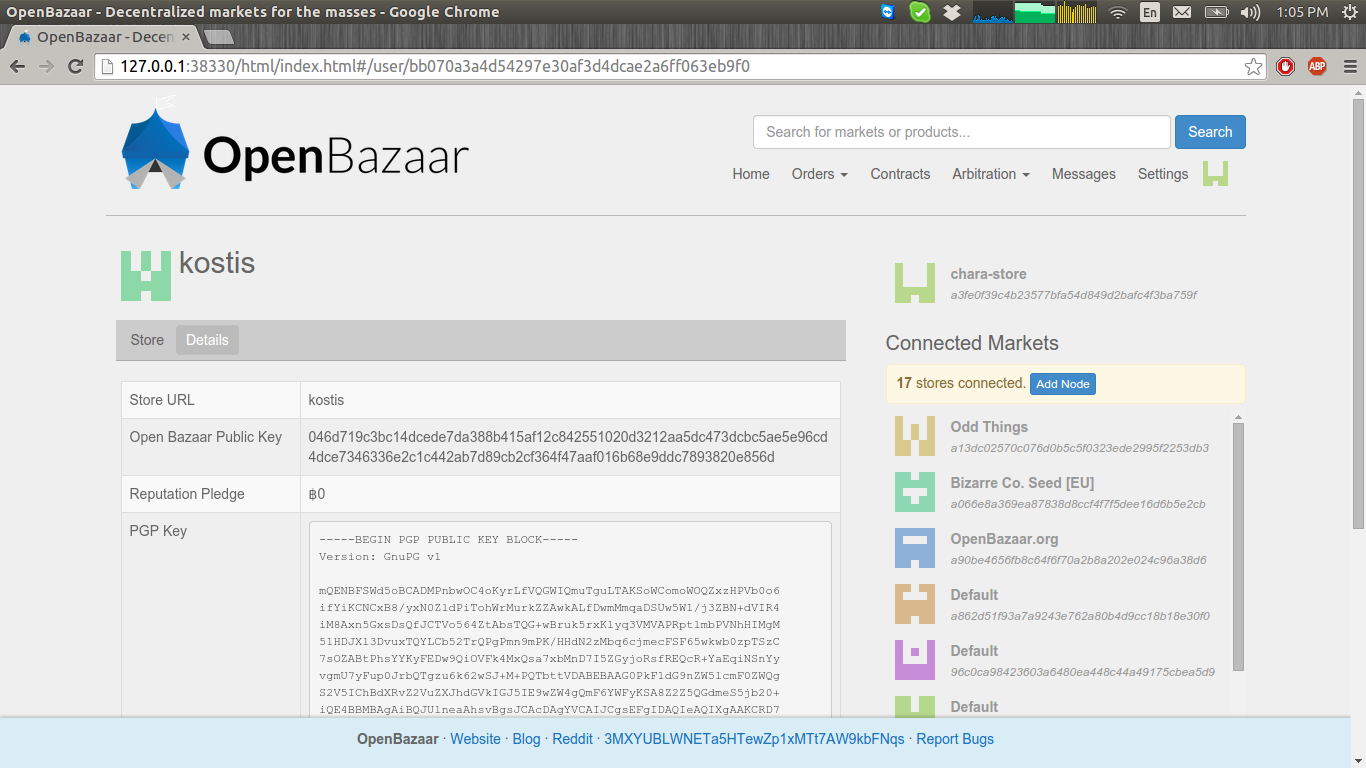Open a new browser tab
Viewport: 1366px width, 768px height.
[218, 37]
